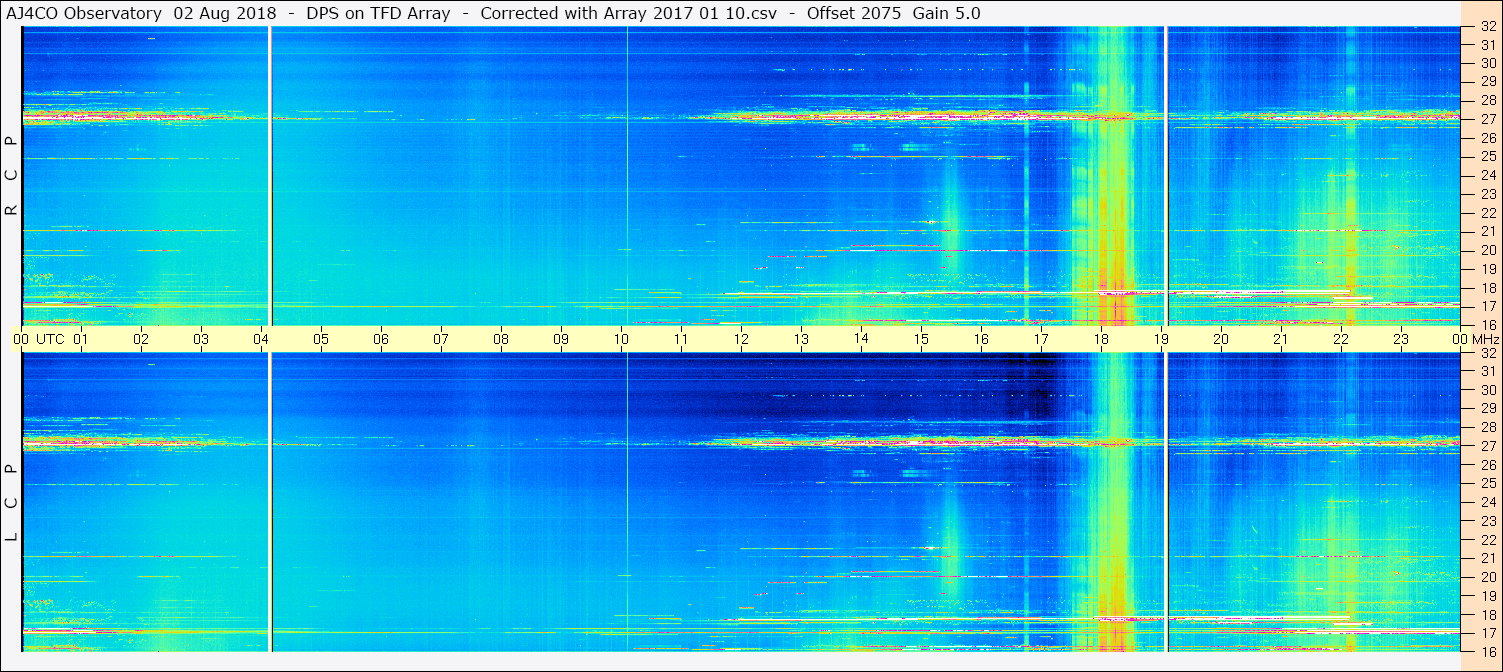
Task: Click the 20 MHz label on LCP scale
Action: 1488,577
